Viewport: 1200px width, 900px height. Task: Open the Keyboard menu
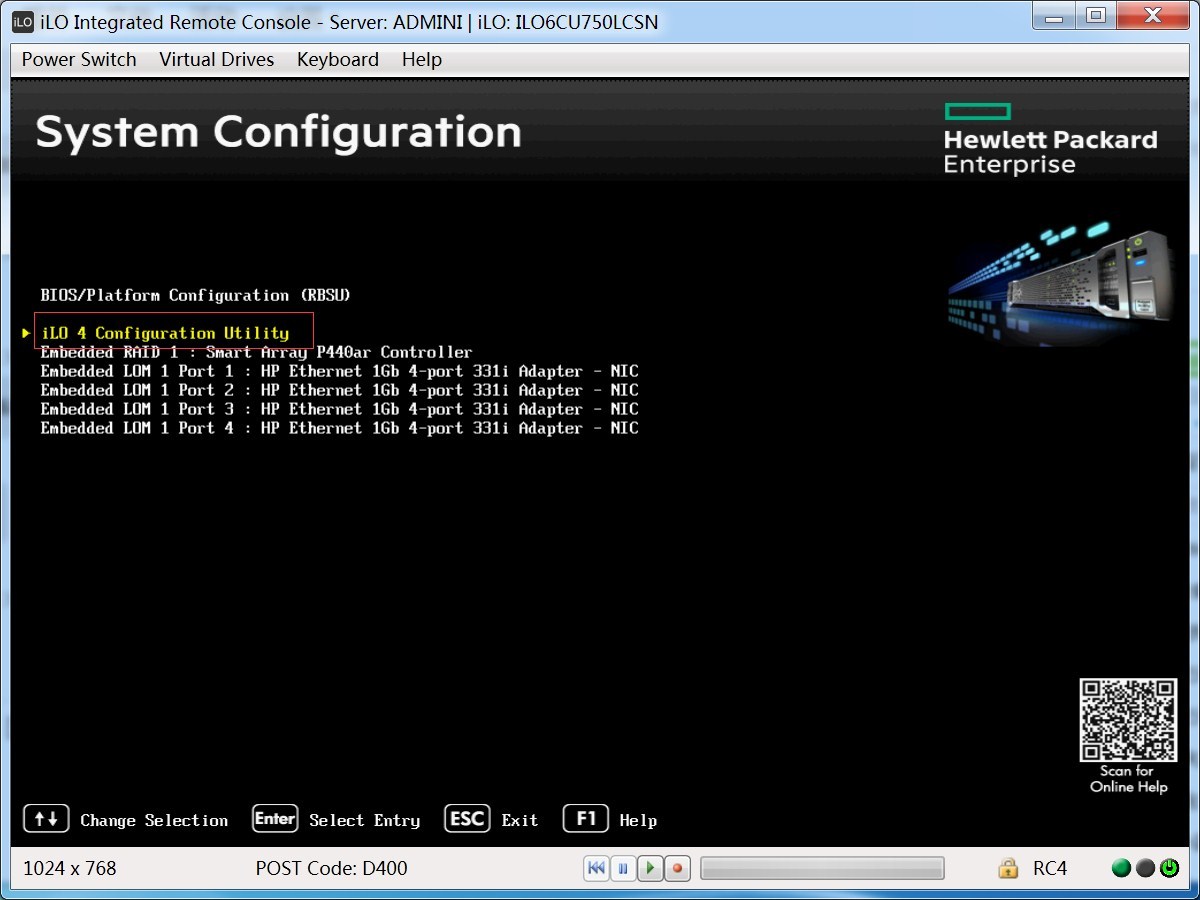(x=338, y=60)
